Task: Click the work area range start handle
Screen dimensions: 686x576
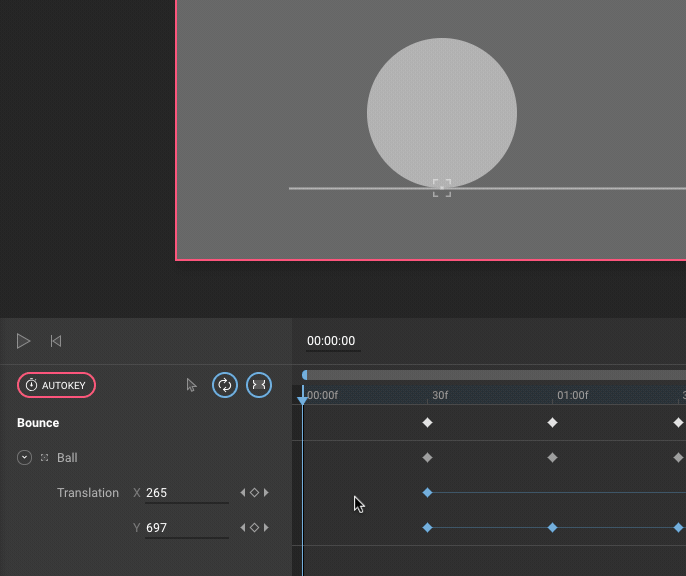Action: (304, 375)
